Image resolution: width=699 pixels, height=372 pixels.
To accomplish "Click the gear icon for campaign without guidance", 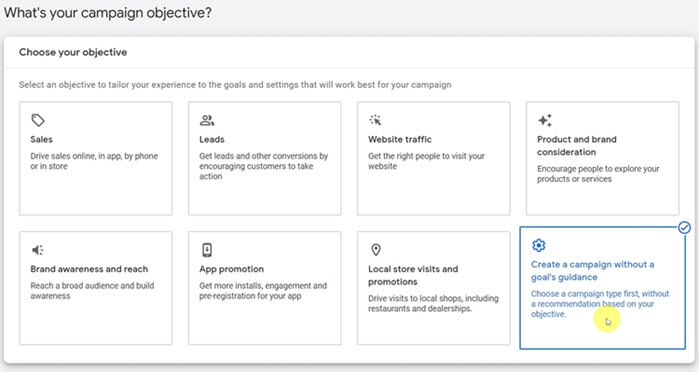I will point(539,245).
